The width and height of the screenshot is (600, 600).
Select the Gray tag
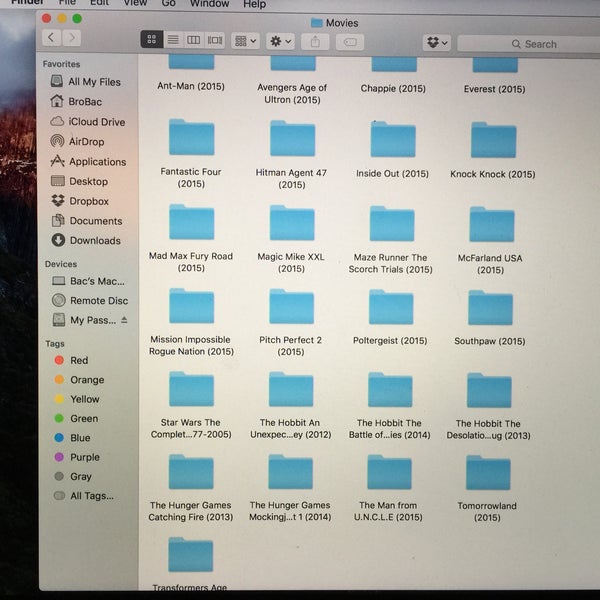point(73,476)
